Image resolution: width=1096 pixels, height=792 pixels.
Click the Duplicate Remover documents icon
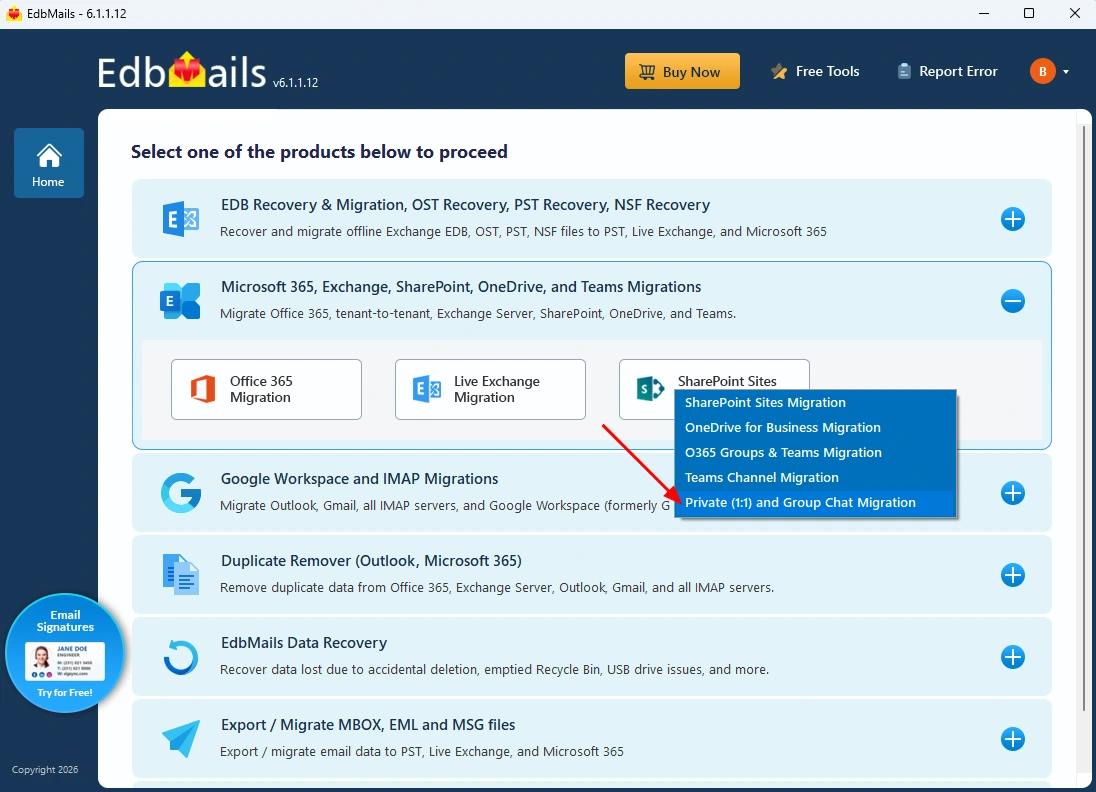[x=181, y=575]
